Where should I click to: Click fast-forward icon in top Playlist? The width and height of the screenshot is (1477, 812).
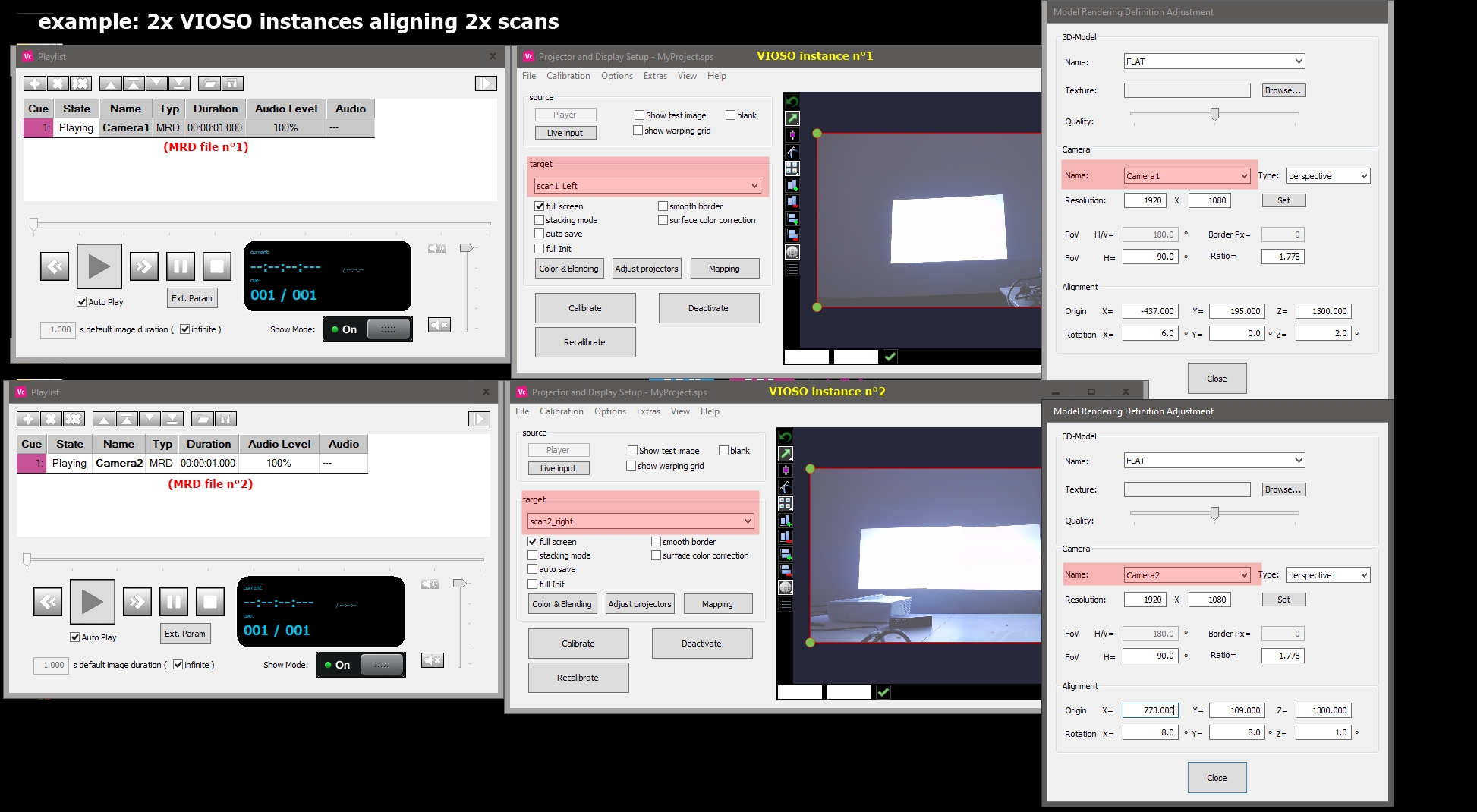[x=144, y=266]
